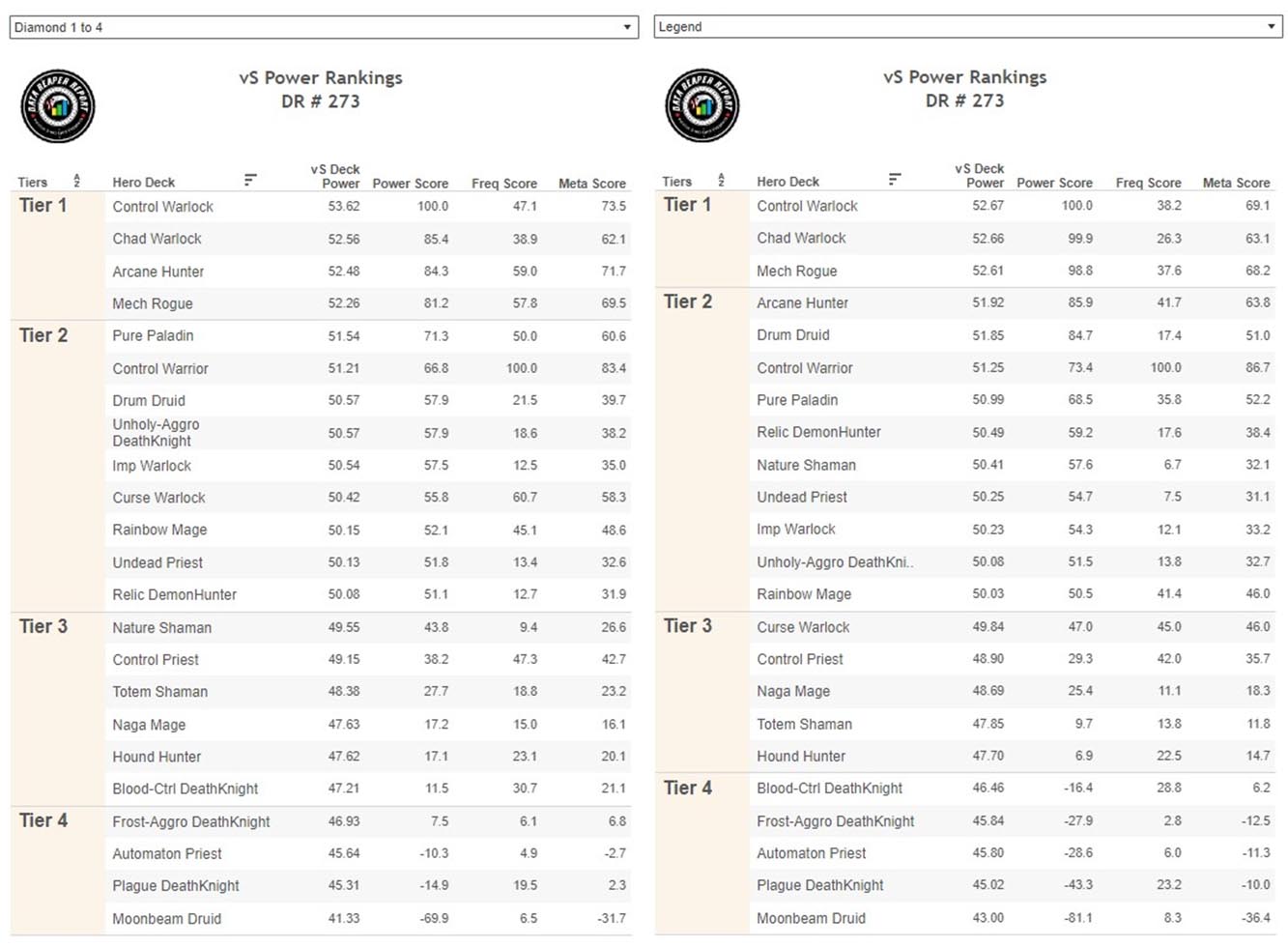Click the Tier 2 label in the left table

43,335
